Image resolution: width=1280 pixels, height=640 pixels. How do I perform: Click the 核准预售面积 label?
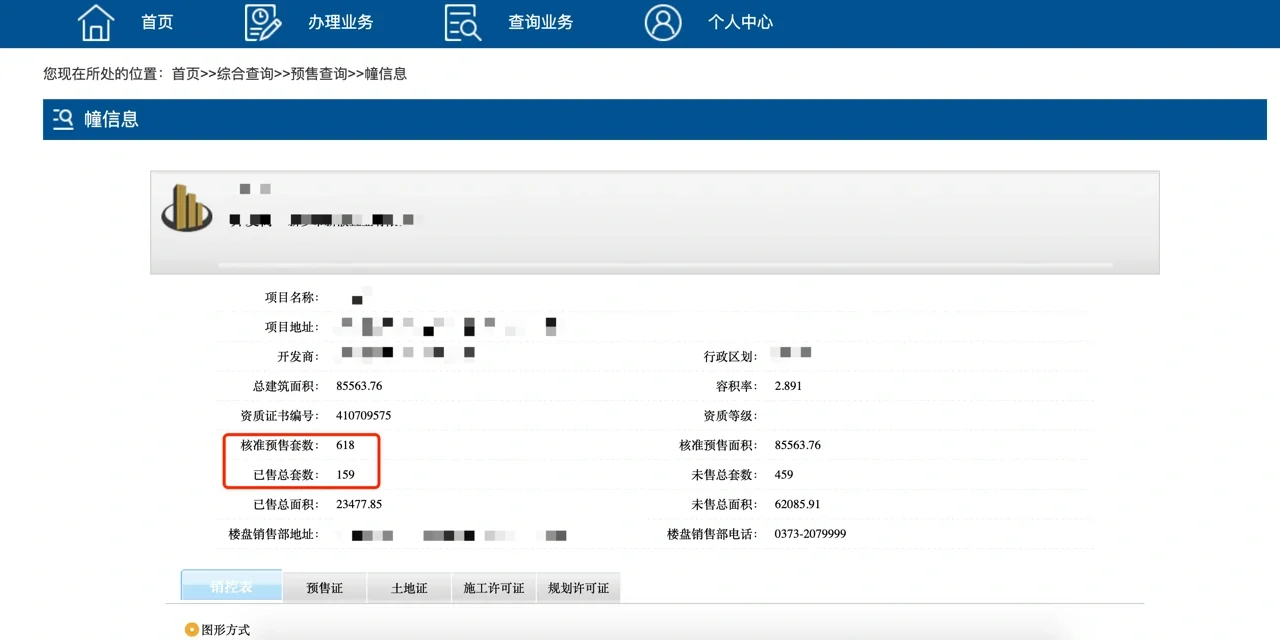(718, 445)
